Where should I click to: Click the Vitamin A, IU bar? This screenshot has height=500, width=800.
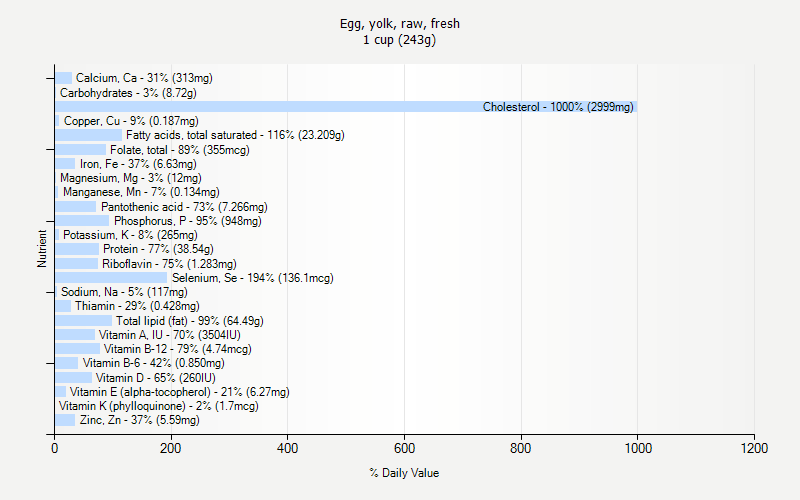[x=75, y=335]
